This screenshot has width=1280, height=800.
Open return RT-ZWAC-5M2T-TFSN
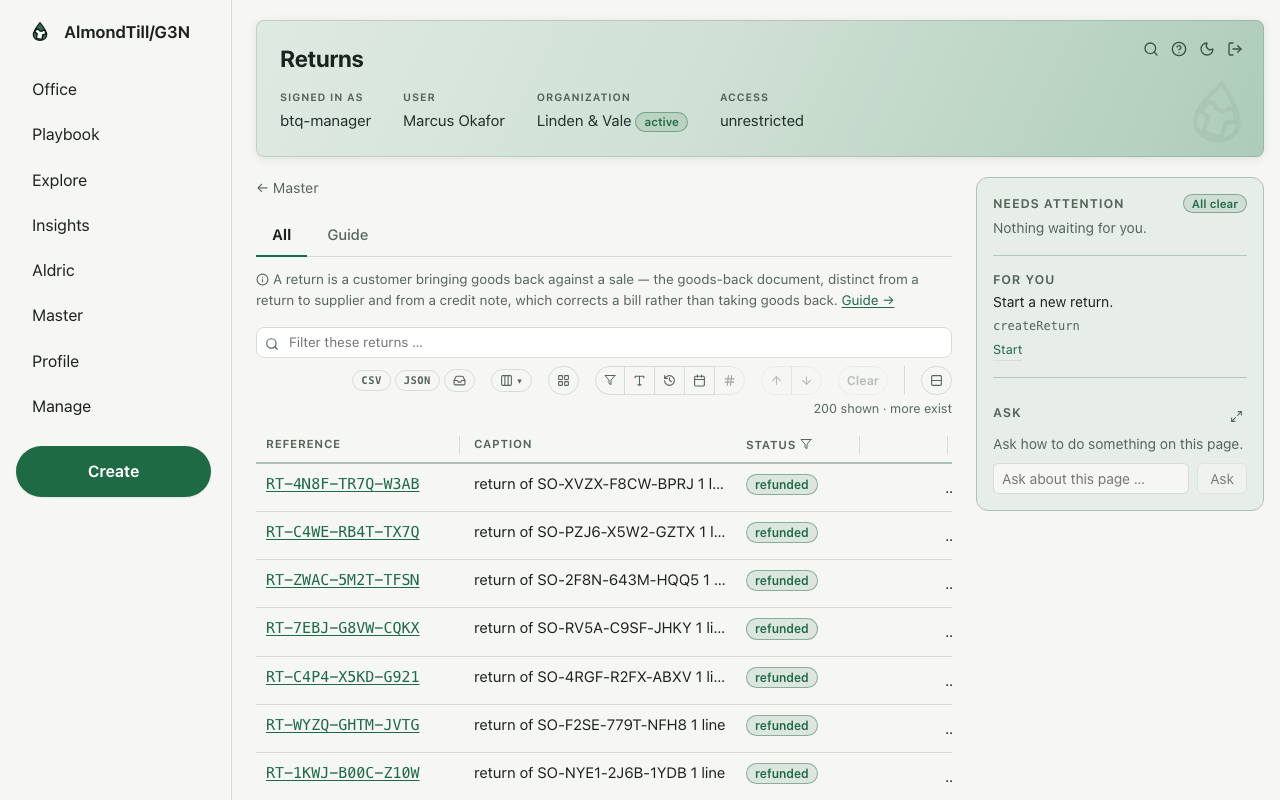342,580
